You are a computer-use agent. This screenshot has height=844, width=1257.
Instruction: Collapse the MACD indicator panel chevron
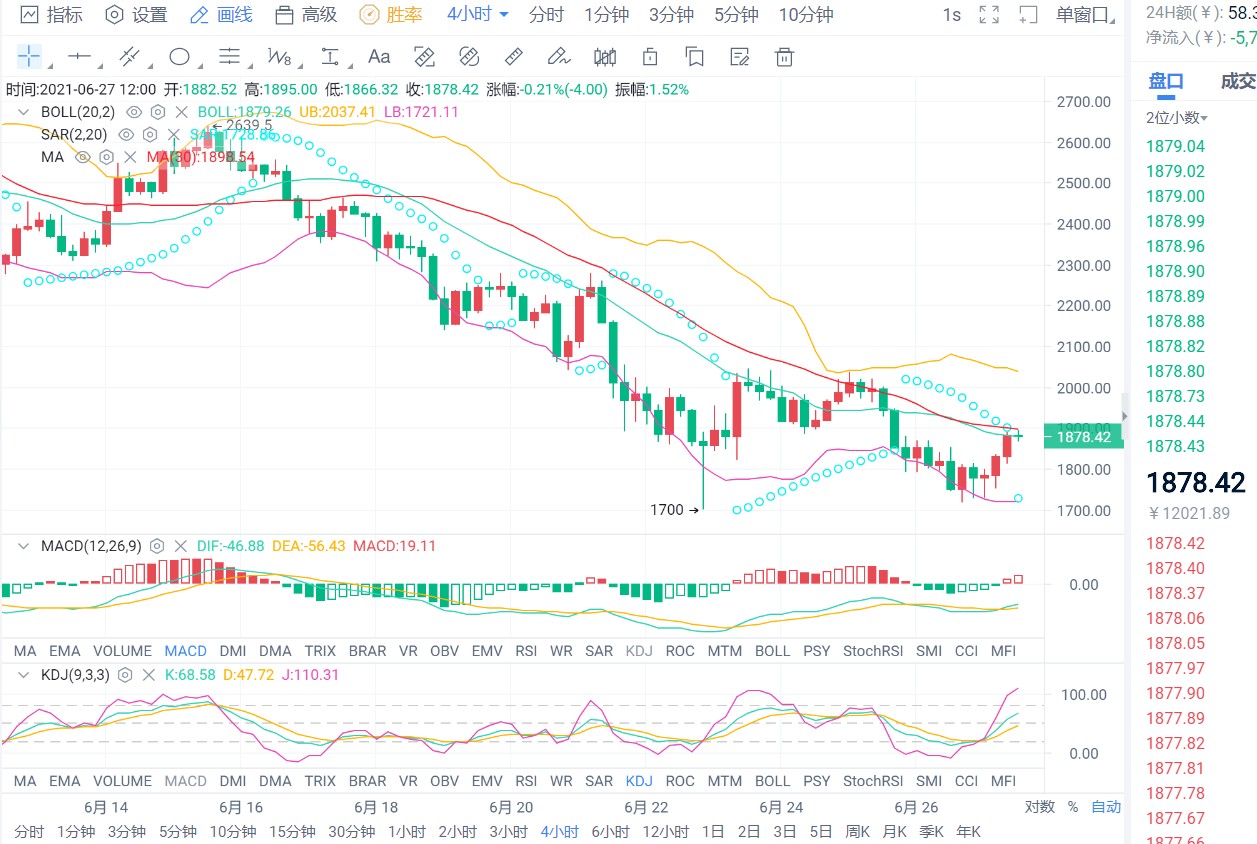[22, 545]
